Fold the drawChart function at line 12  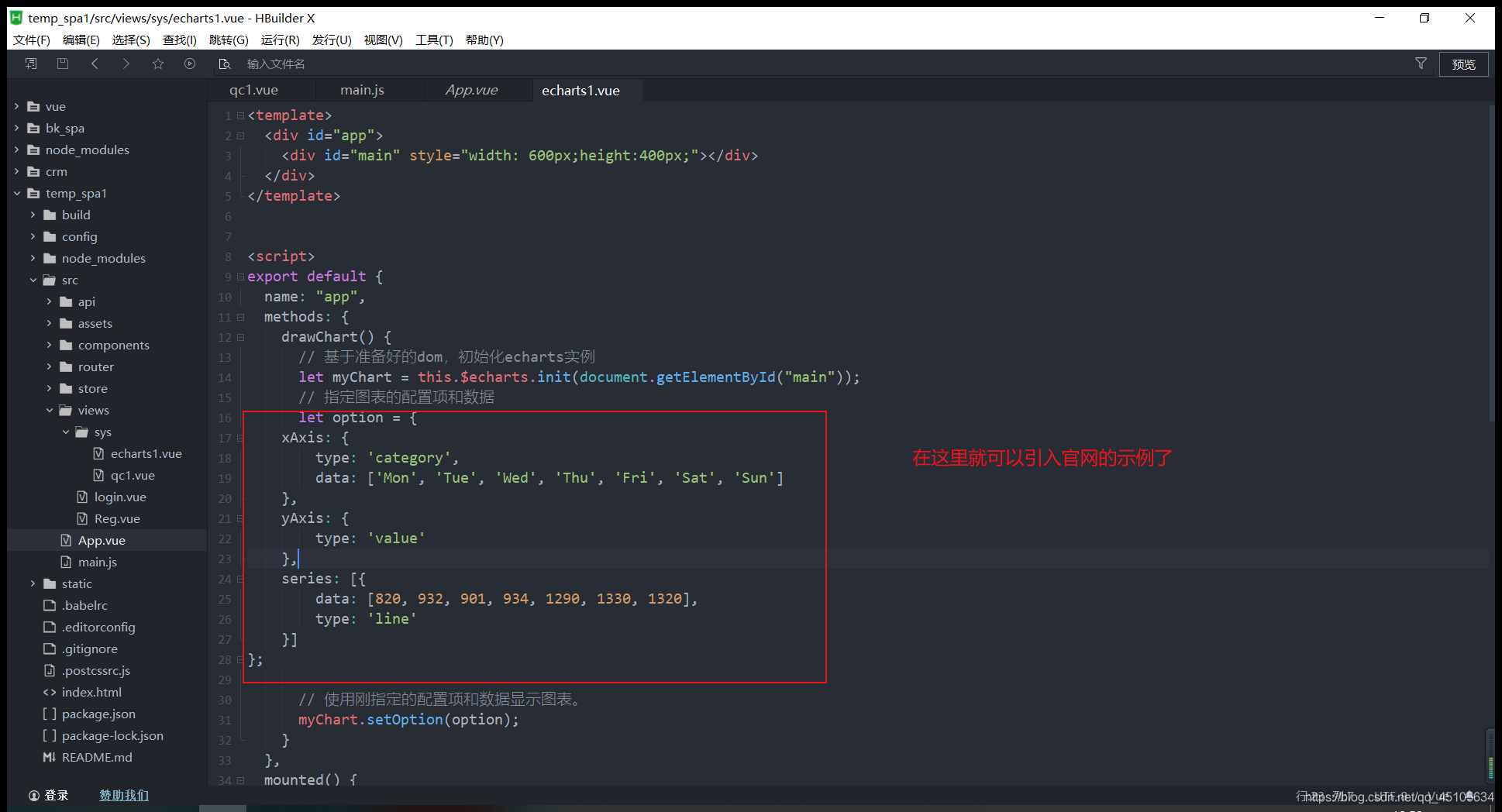click(x=240, y=337)
